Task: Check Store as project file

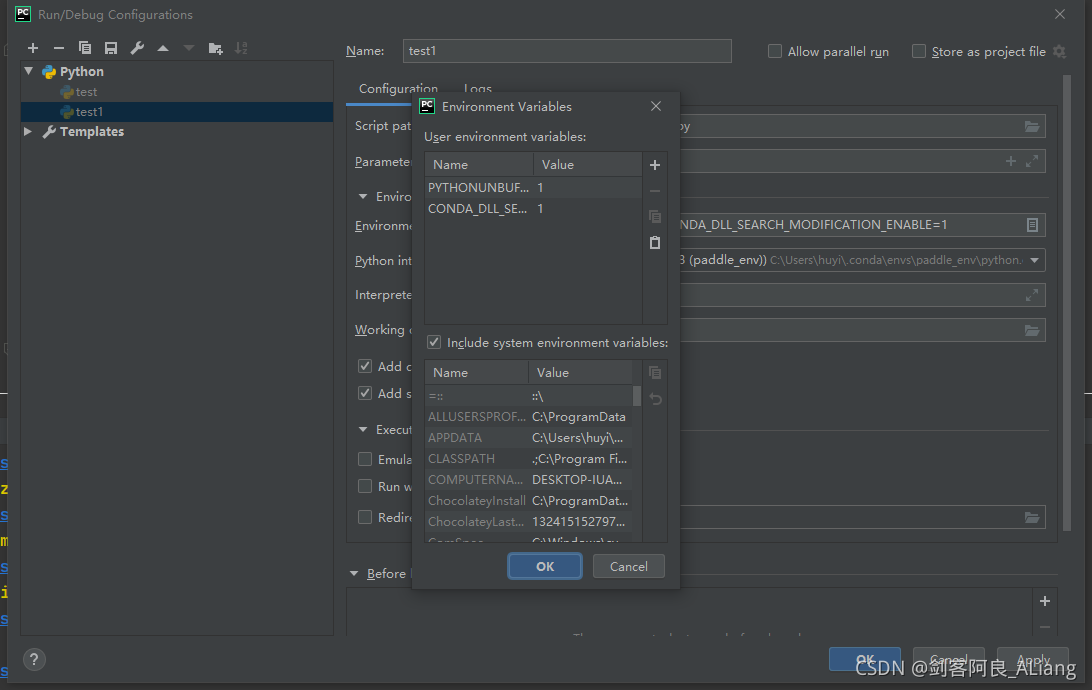Action: pyautogui.click(x=919, y=51)
